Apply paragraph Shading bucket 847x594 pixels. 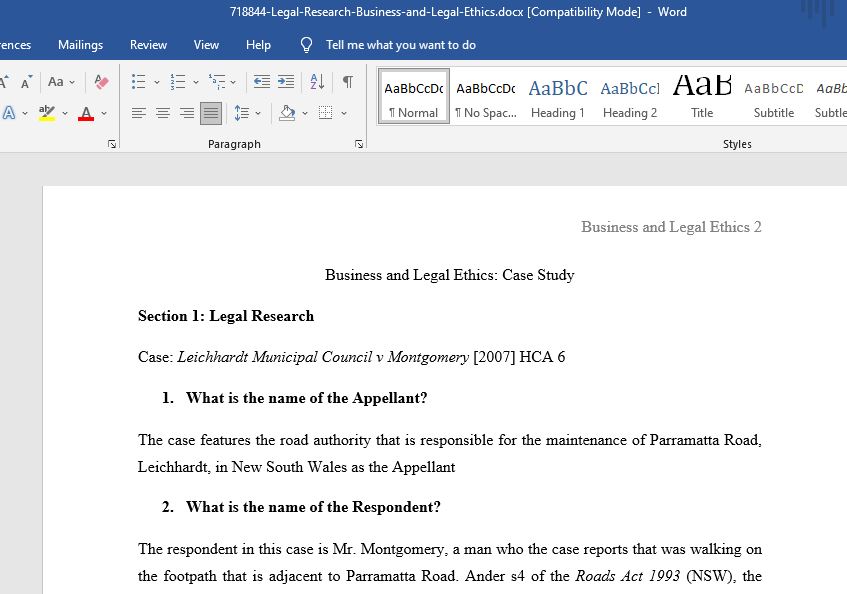(287, 113)
